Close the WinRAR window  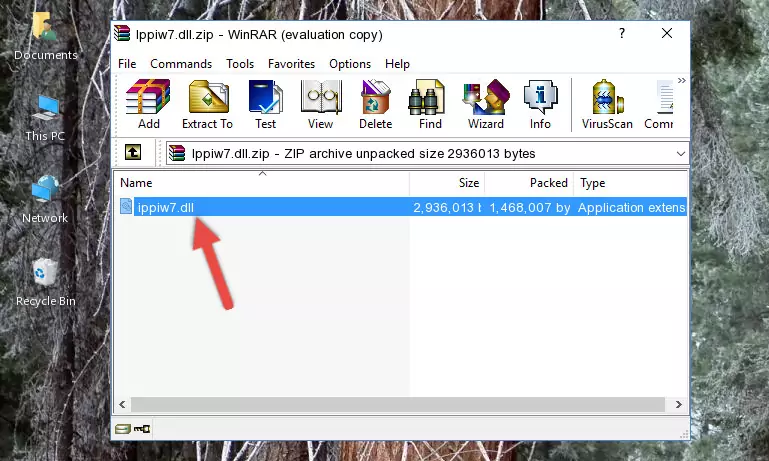point(667,33)
